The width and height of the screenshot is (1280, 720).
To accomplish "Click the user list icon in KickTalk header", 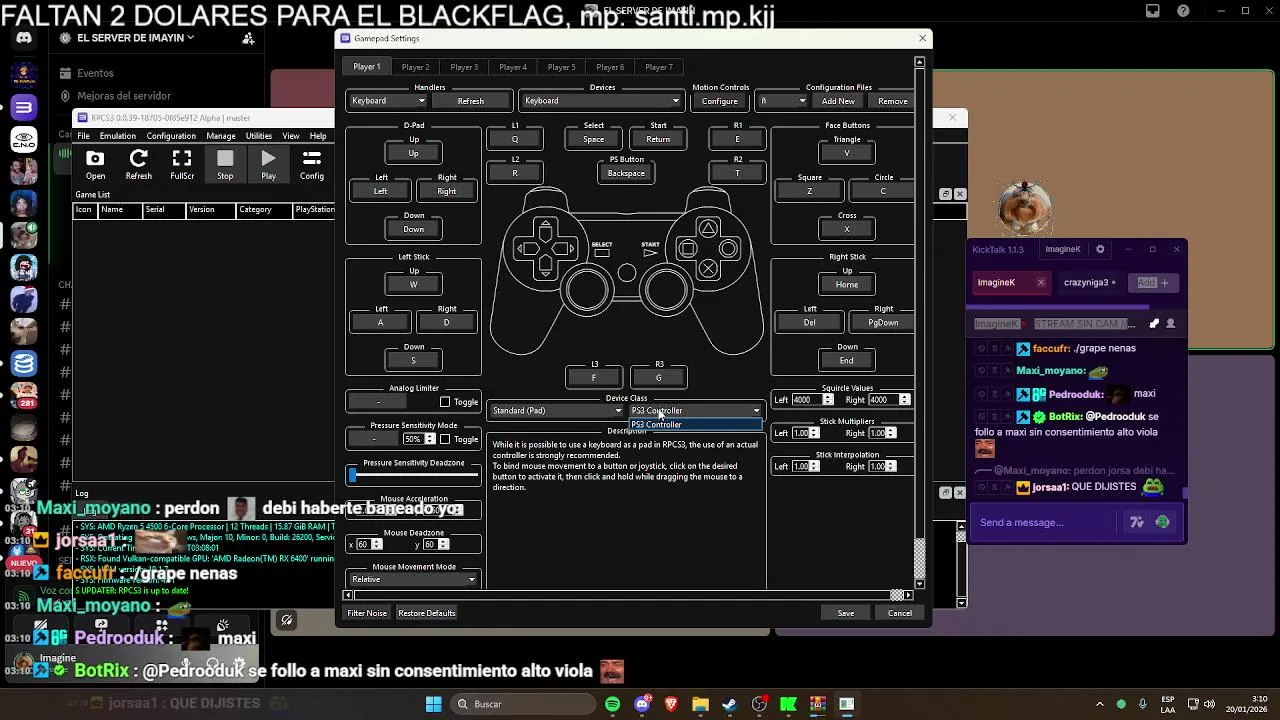I will click(1171, 324).
